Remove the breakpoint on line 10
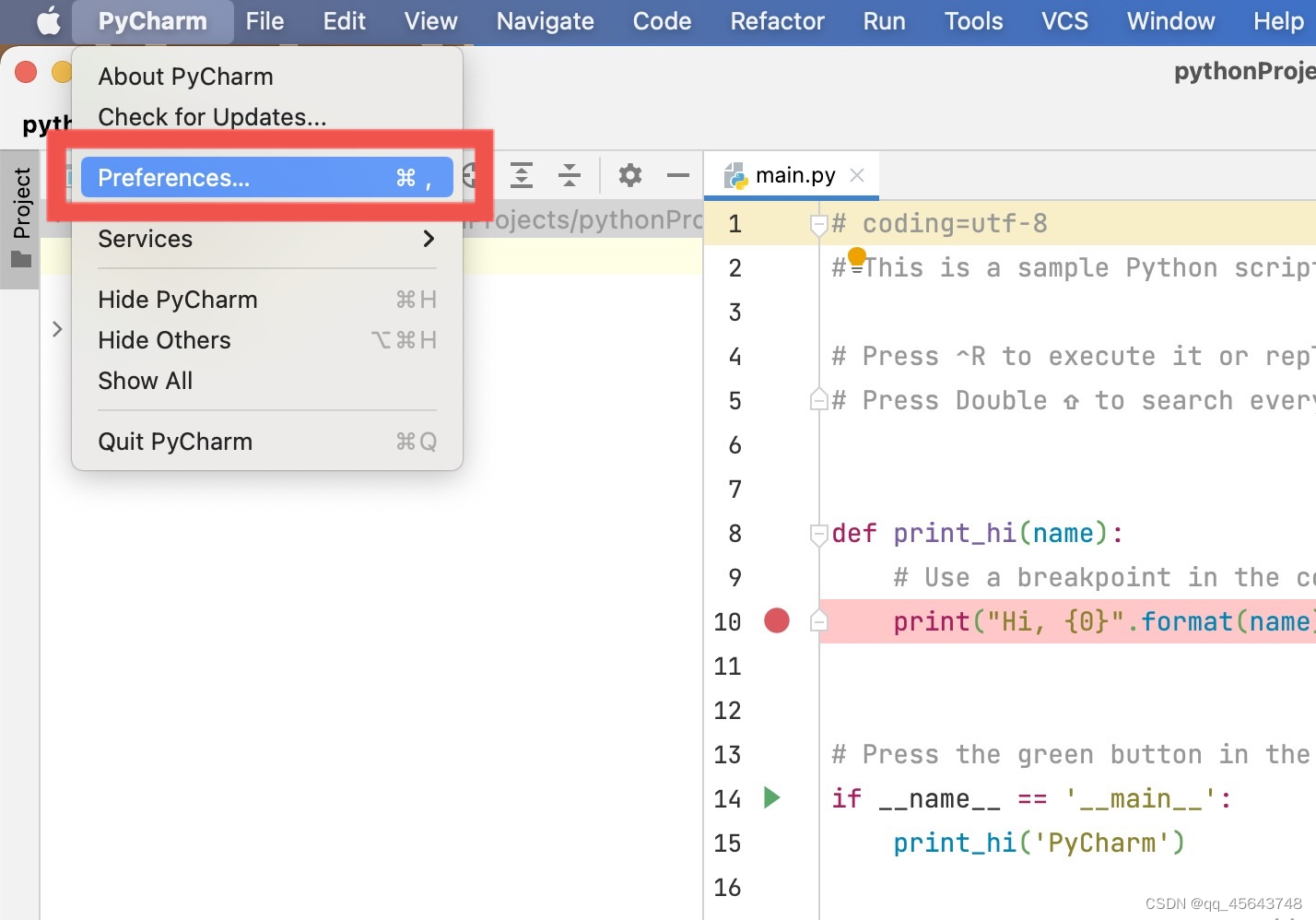The height and width of the screenshot is (920, 1316). (x=777, y=621)
